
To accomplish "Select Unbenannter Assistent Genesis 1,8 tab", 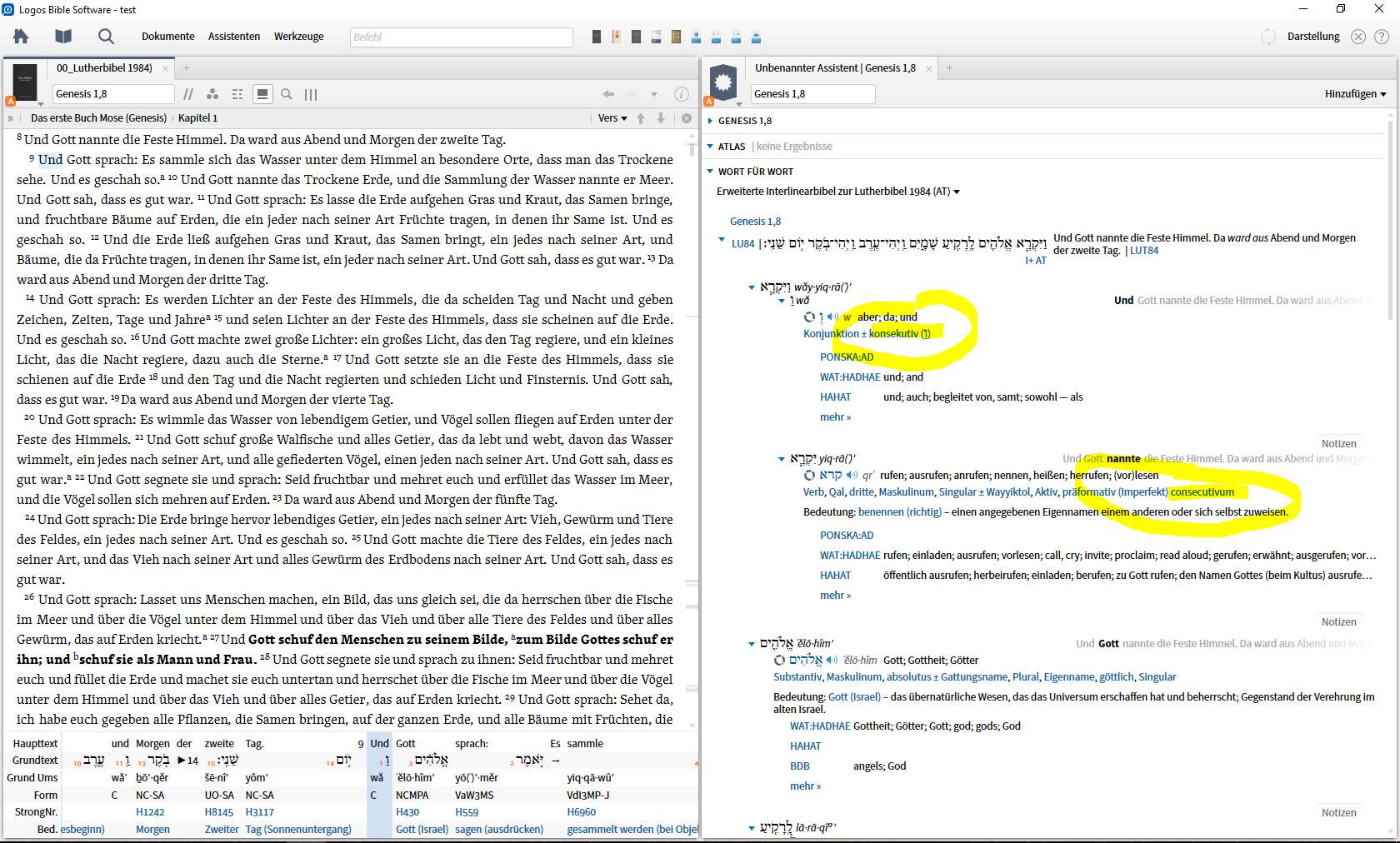I will click(x=835, y=68).
